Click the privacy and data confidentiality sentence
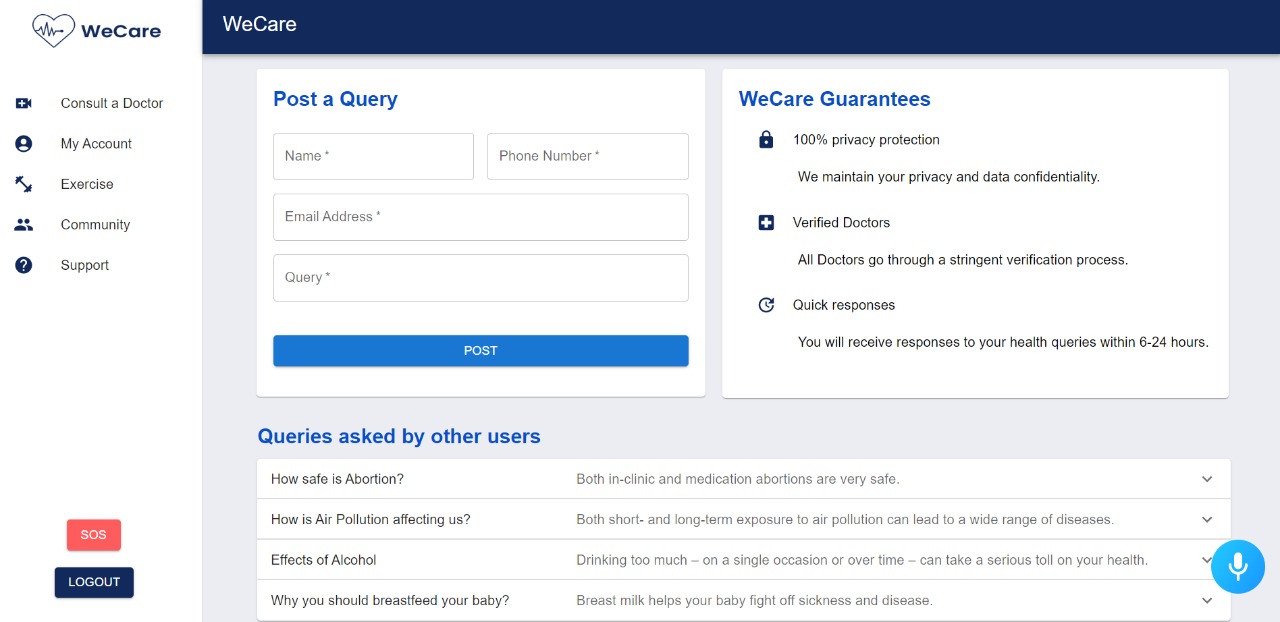The width and height of the screenshot is (1280, 622). 949,177
